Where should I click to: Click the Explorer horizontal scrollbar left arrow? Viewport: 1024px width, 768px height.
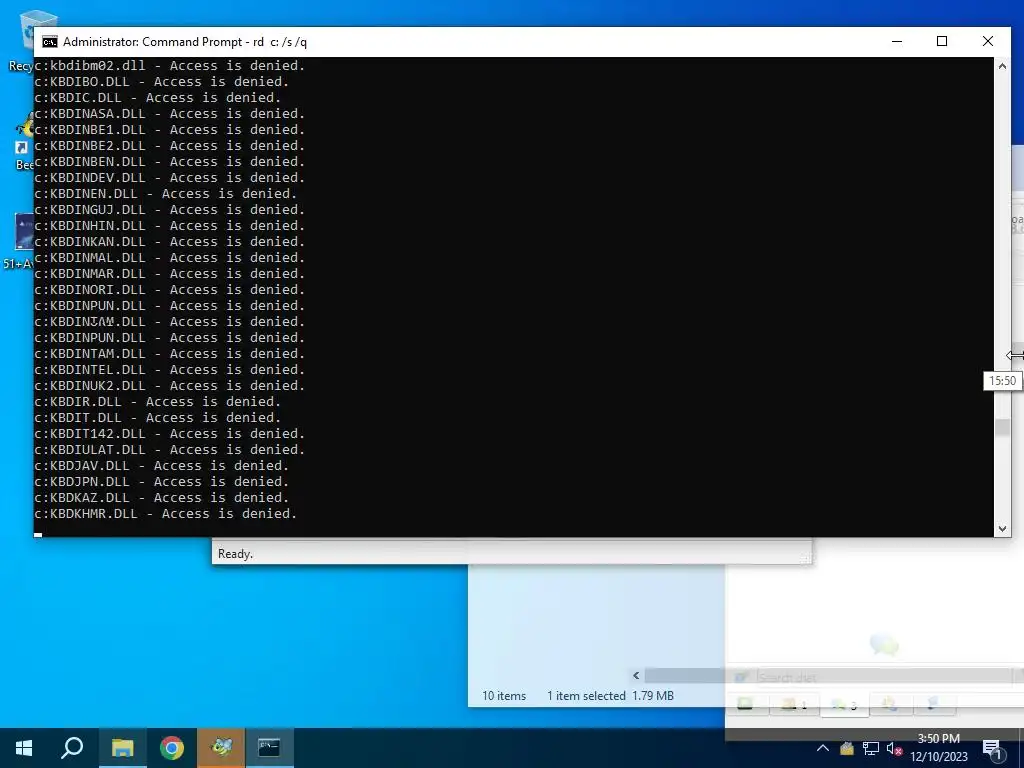pos(636,675)
